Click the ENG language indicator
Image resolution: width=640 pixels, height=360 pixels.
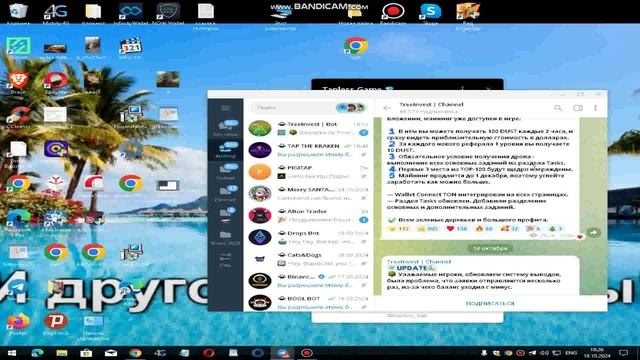click(571, 353)
